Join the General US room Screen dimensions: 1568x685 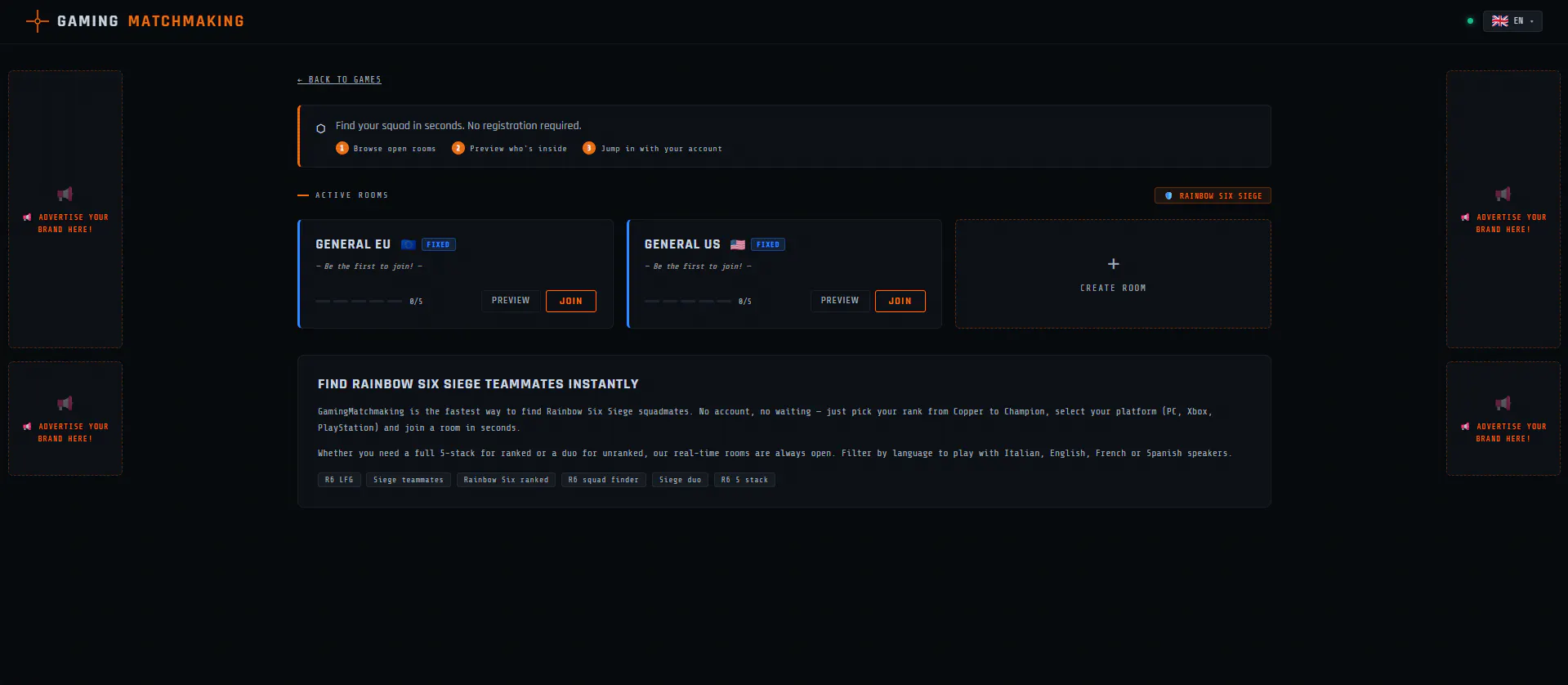pos(900,301)
